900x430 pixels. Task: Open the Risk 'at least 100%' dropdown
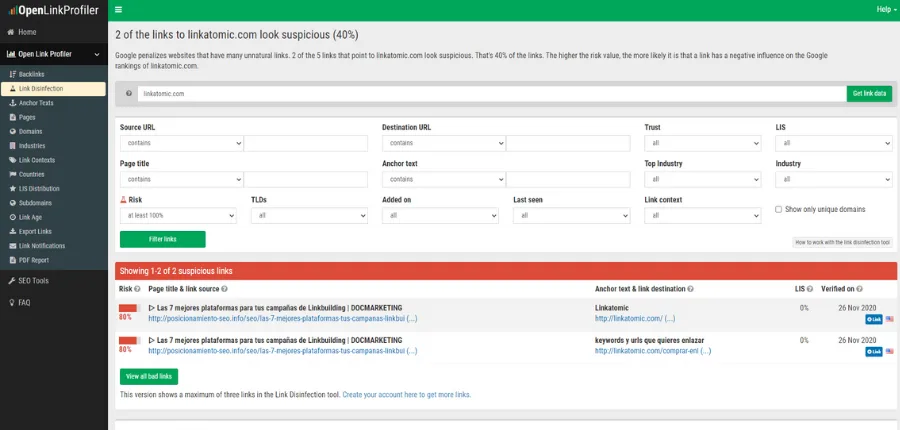(x=177, y=215)
